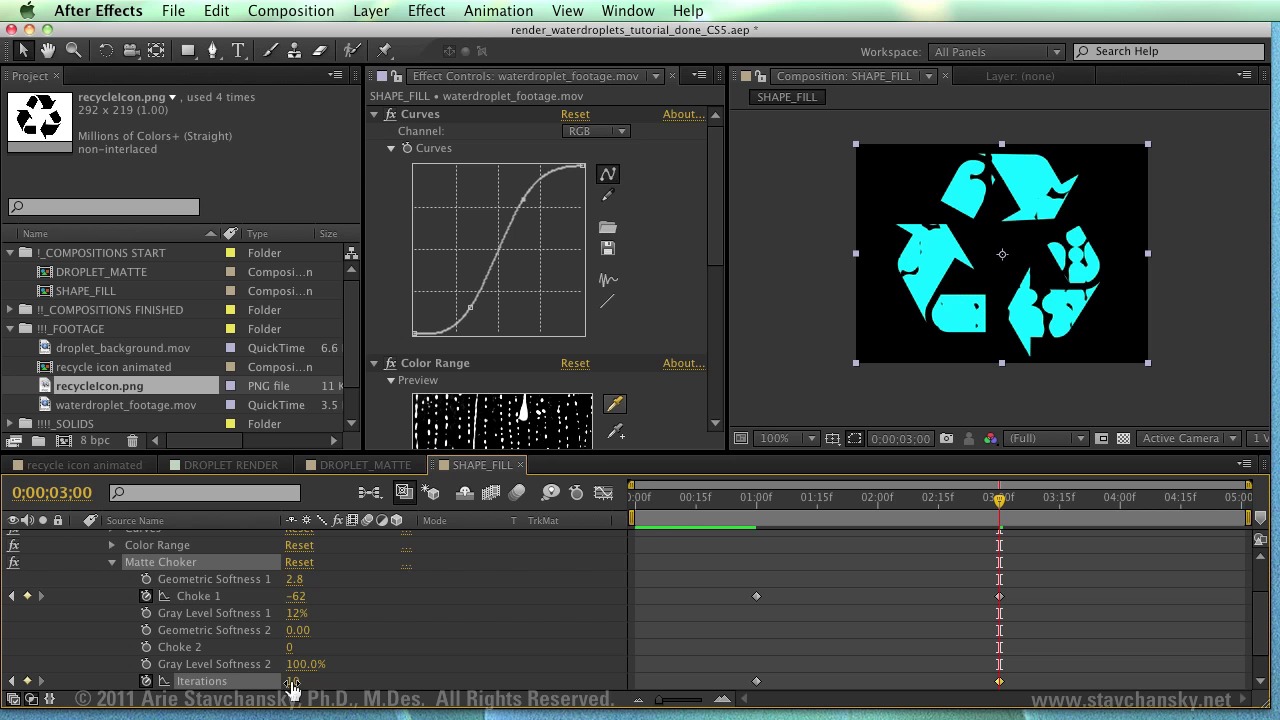Viewport: 1280px width, 720px height.
Task: Open the resolution (Full) dropdown
Action: pyautogui.click(x=1047, y=438)
